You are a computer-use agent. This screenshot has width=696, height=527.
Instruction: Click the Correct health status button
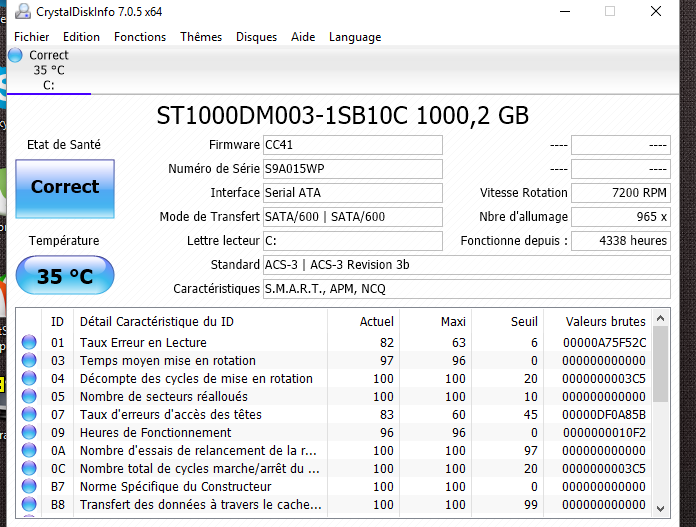coord(65,189)
